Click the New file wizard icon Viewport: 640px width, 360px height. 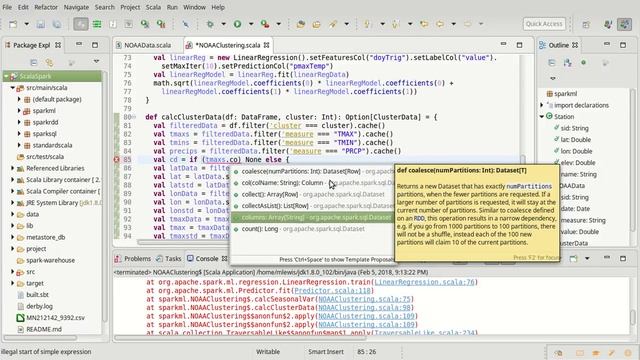(x=13, y=24)
